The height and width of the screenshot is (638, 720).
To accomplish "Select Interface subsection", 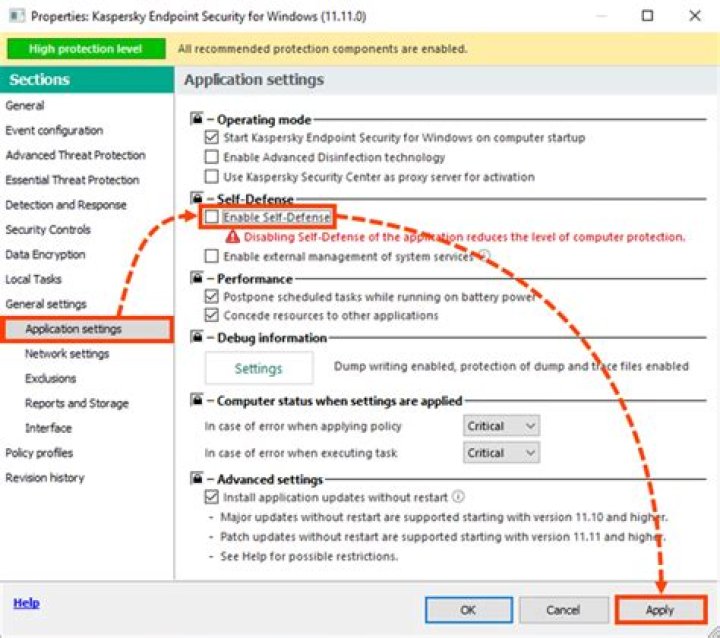I will 48,428.
